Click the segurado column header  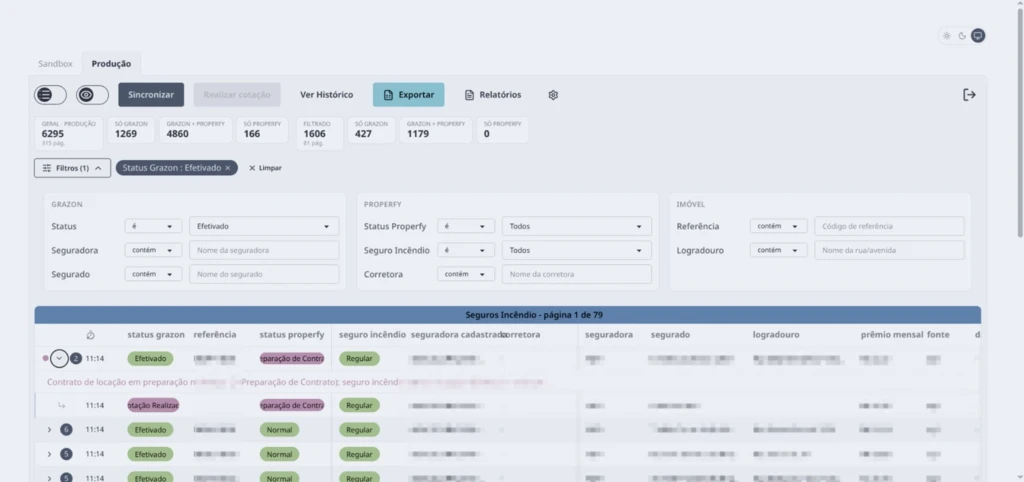click(670, 334)
